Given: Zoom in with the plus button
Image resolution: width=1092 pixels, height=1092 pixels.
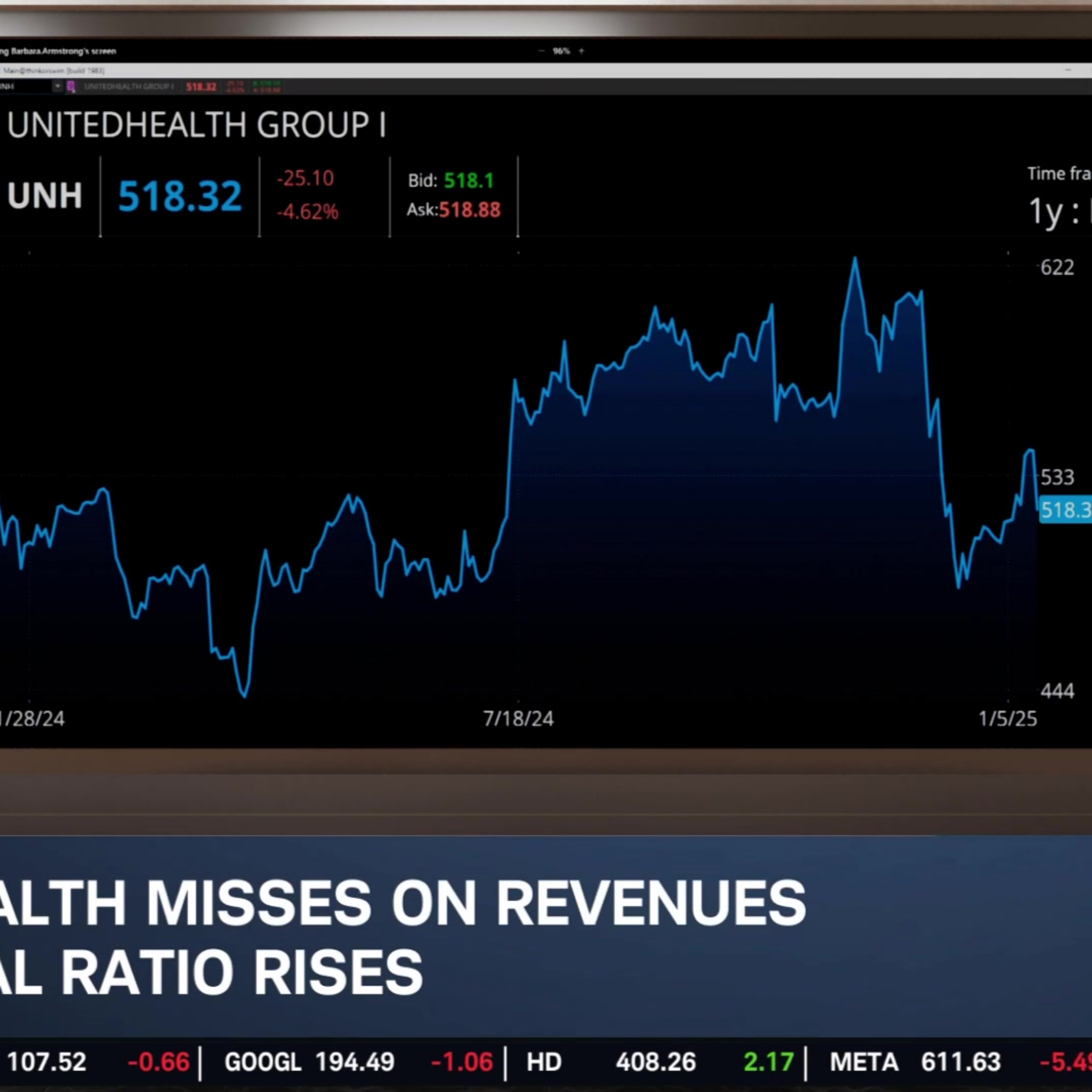Looking at the screenshot, I should coord(581,51).
